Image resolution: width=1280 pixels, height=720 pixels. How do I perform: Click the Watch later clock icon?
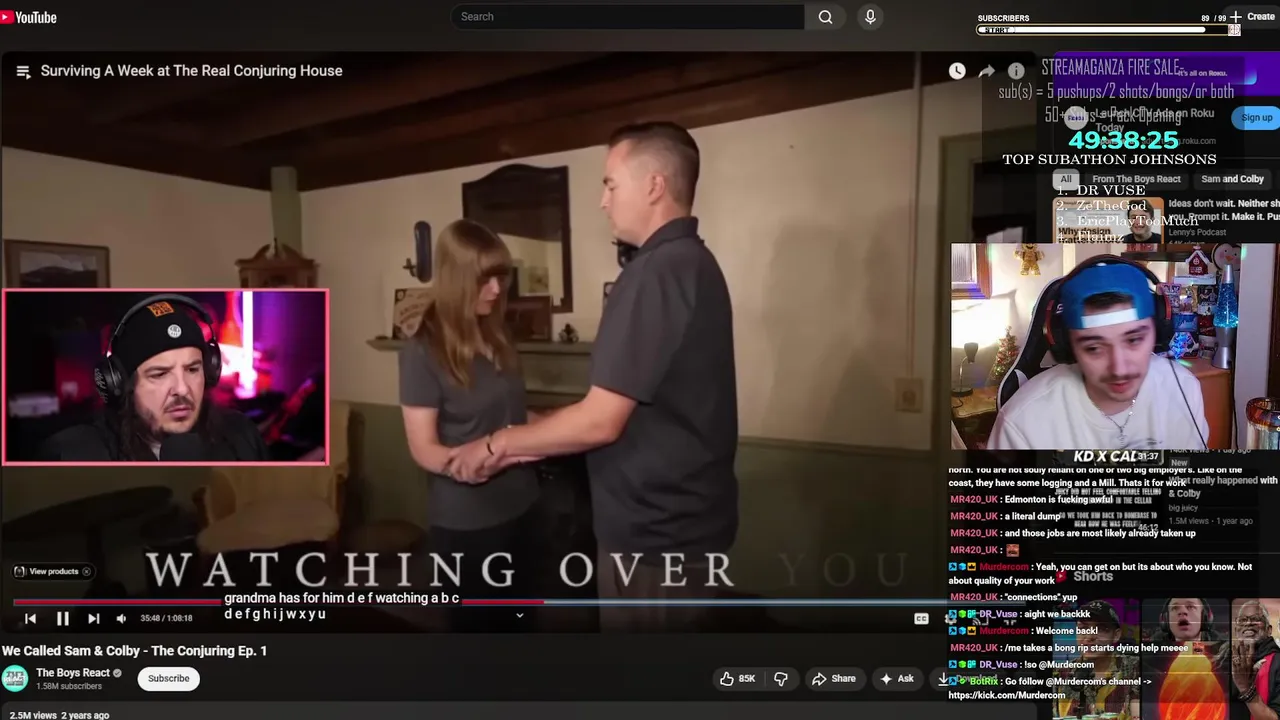(957, 71)
